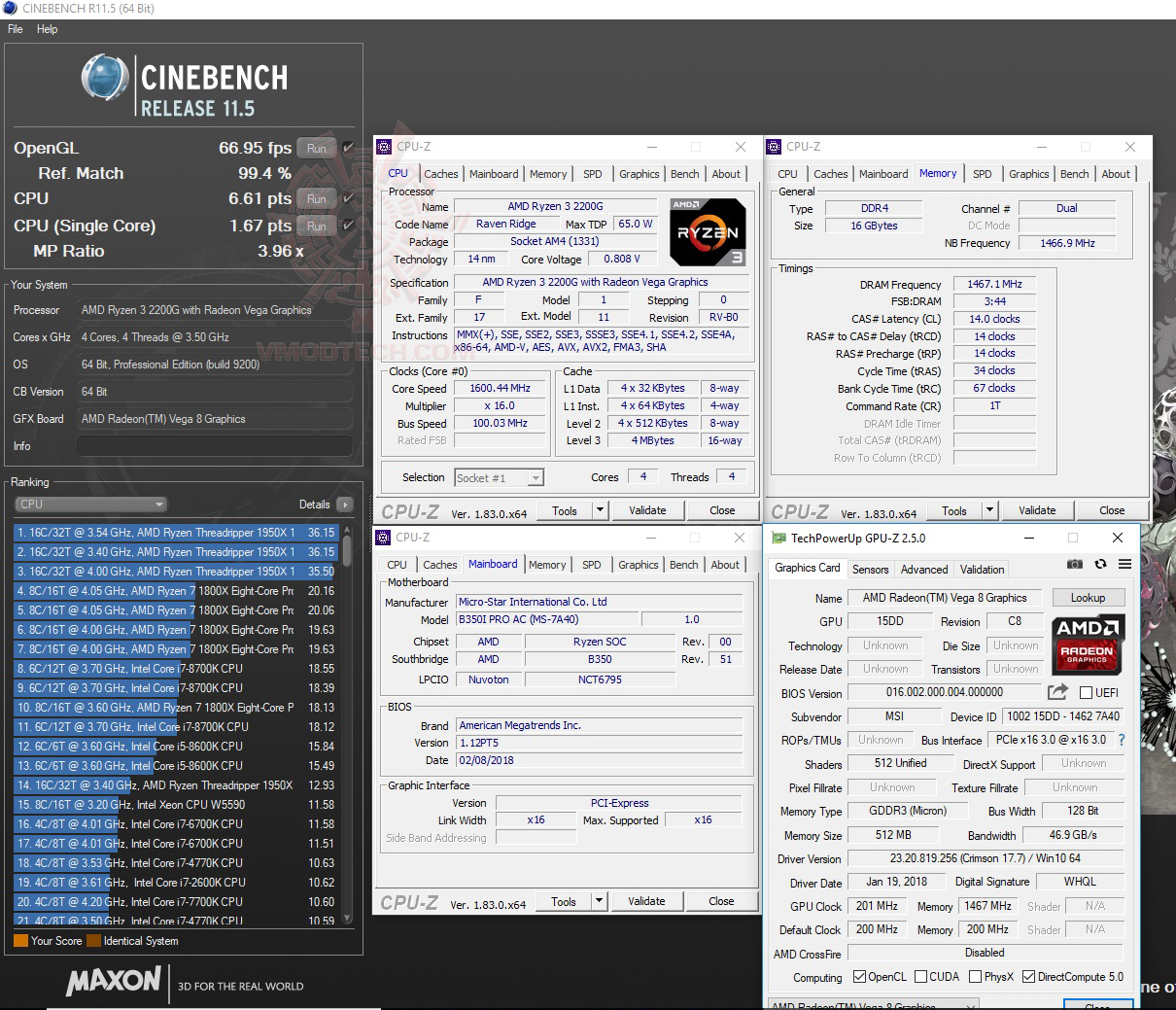Open Tools dropdown arrow in CPU-Z Memory window
1176x1010 pixels.
pyautogui.click(x=990, y=510)
